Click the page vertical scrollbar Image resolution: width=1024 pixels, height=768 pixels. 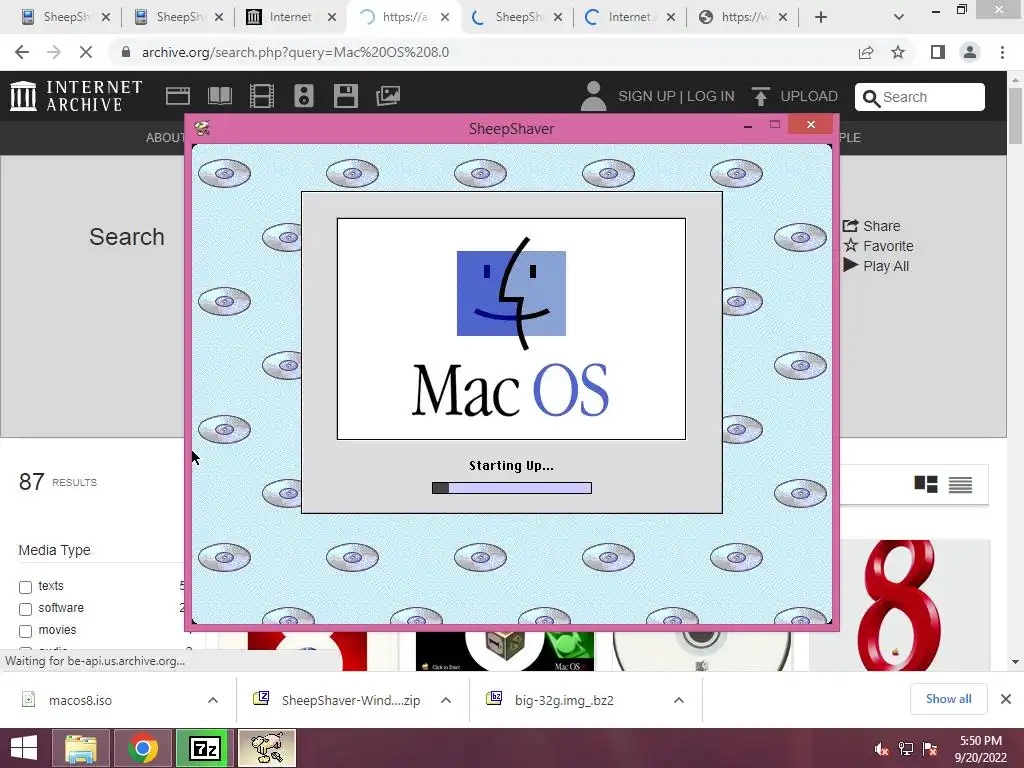pos(1016,118)
